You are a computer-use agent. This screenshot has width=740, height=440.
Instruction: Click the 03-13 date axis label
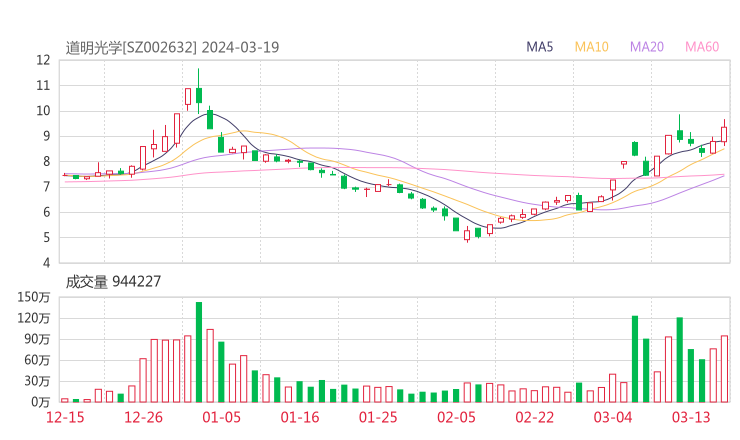[691, 417]
